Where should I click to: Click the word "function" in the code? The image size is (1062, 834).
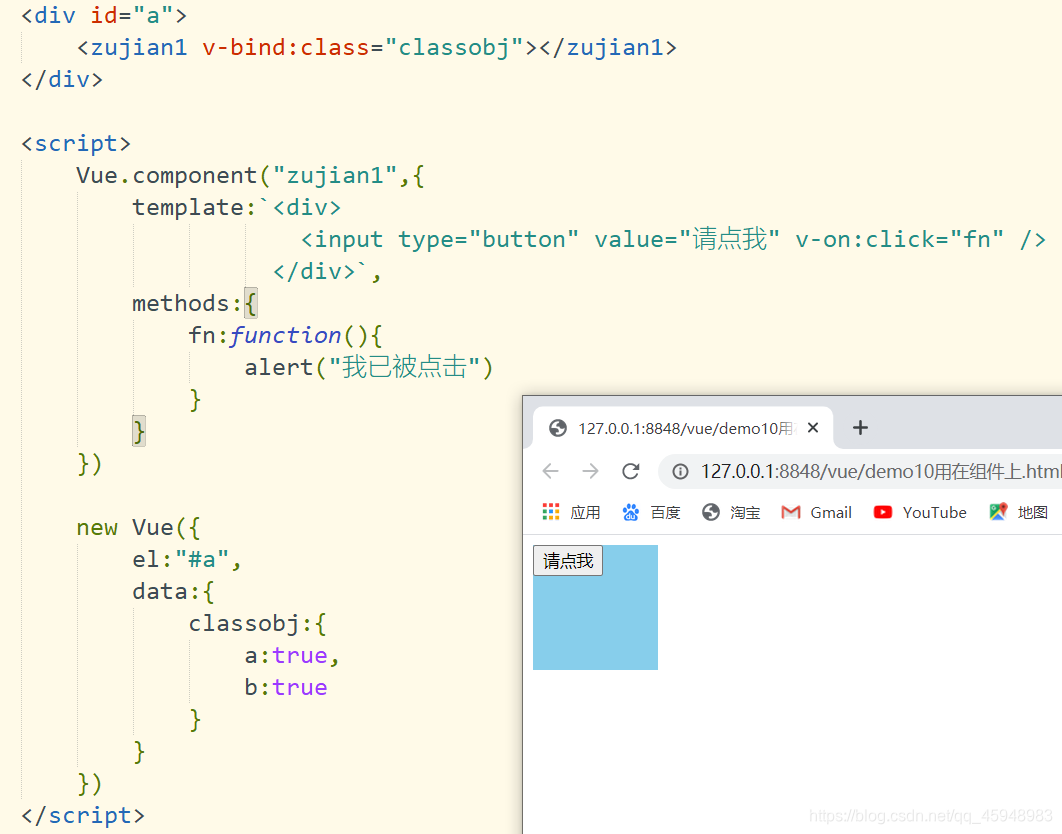click(285, 335)
